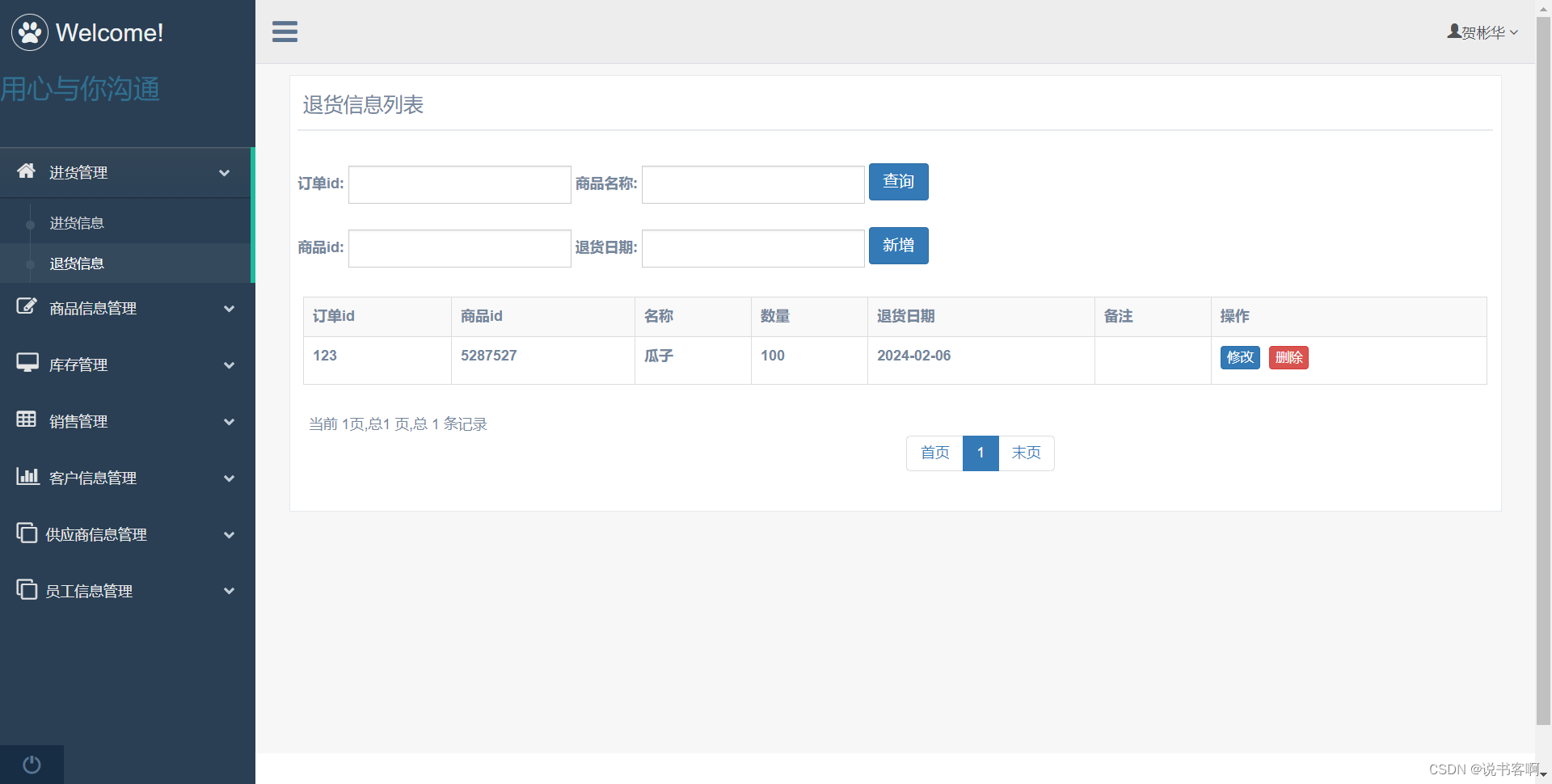Click the home icon next to 进货管理
The width and height of the screenshot is (1552, 784).
[x=27, y=171]
